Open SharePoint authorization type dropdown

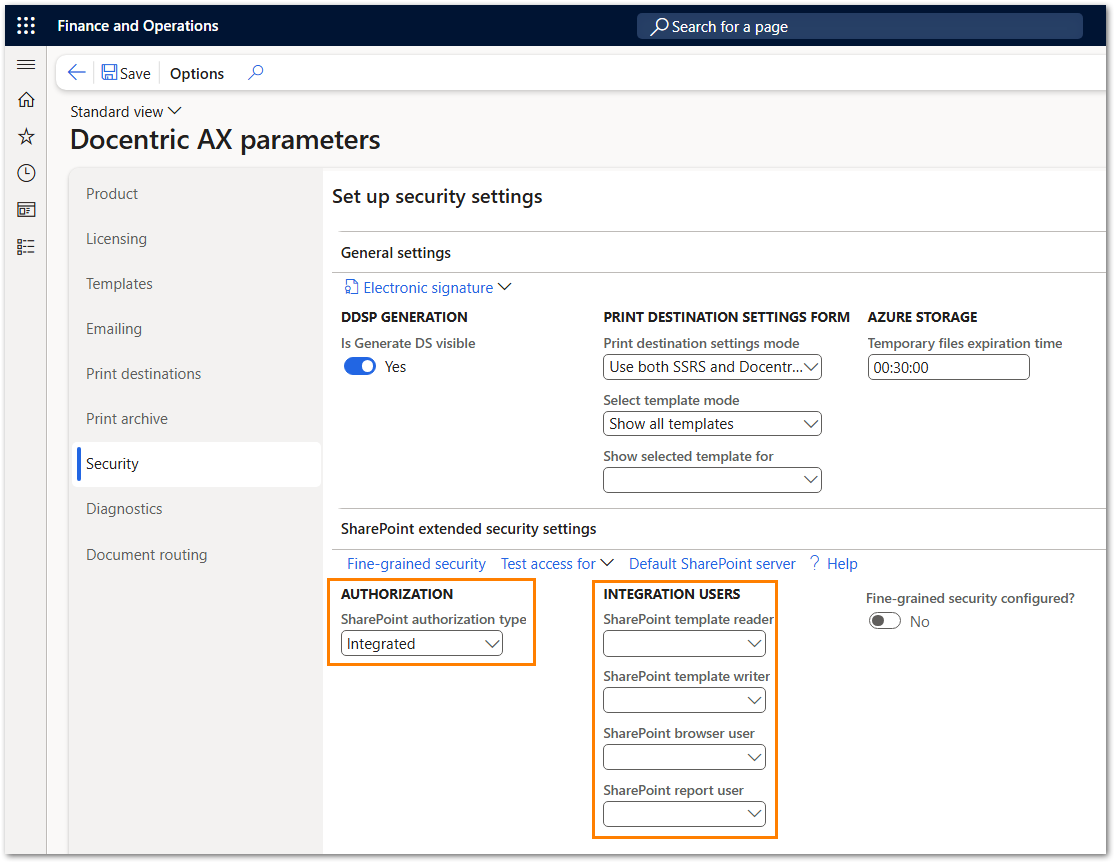pos(422,644)
